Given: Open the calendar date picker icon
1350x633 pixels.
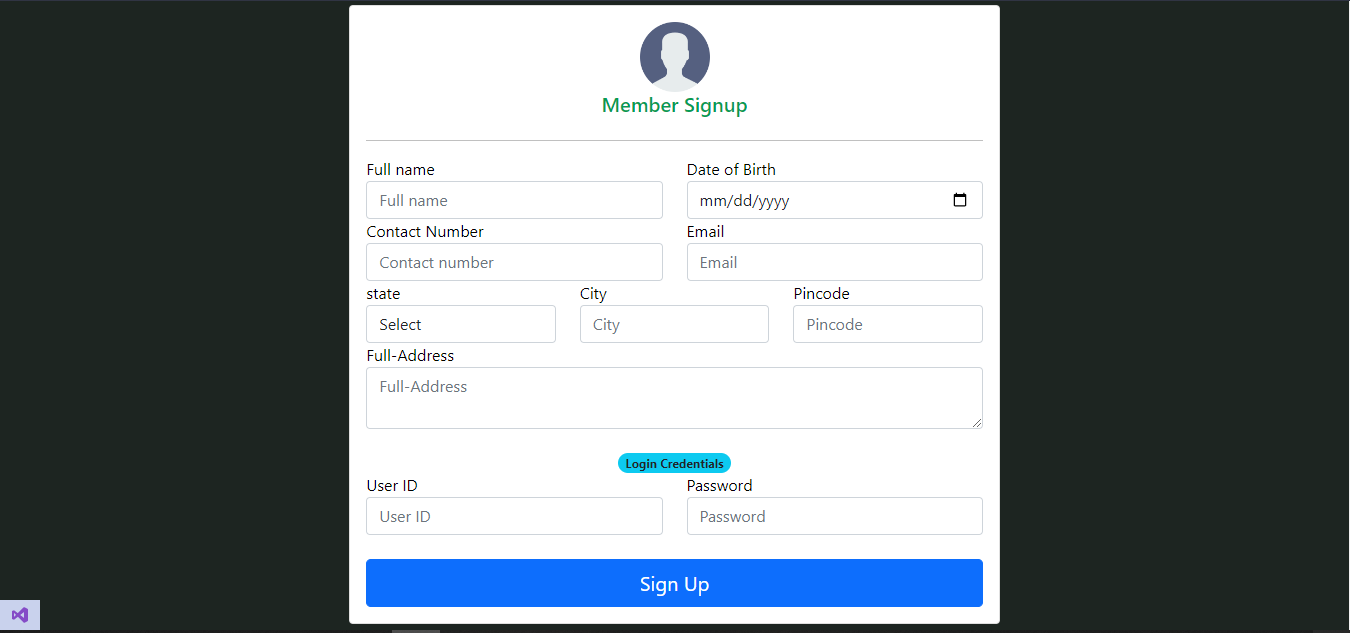Looking at the screenshot, I should (x=959, y=200).
